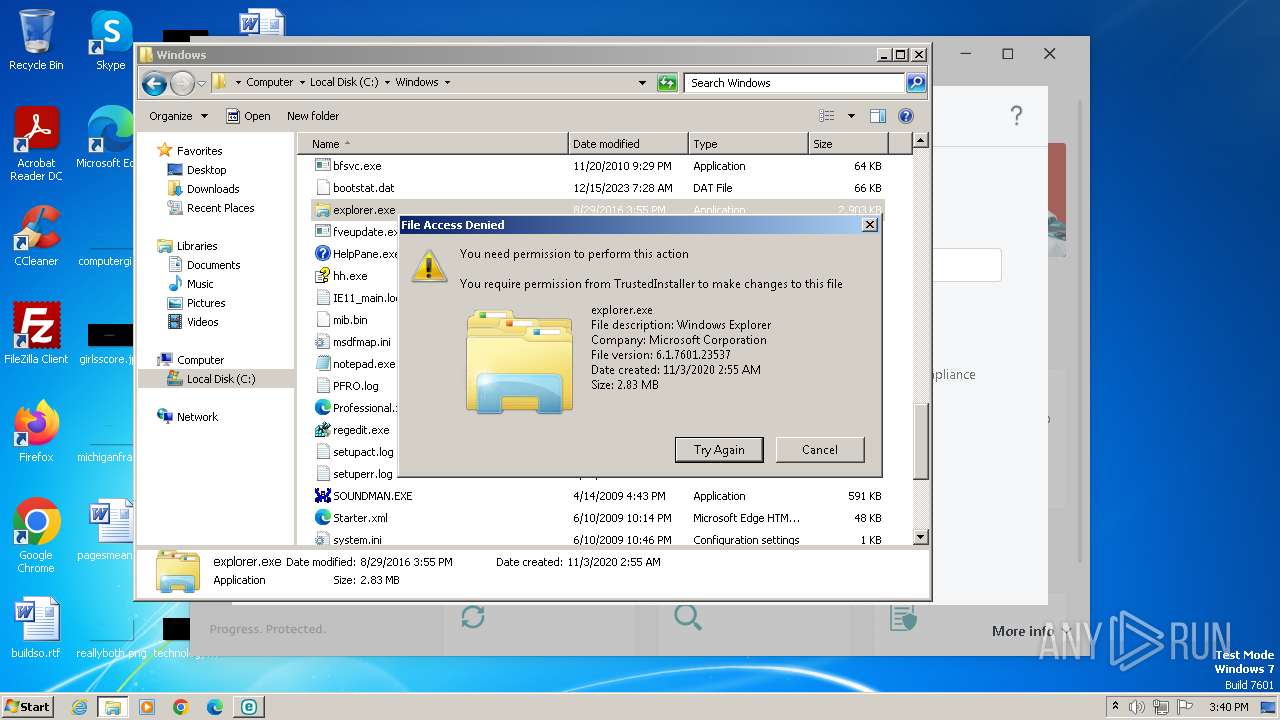Select Libraries in navigation pane
Image resolution: width=1280 pixels, height=720 pixels.
click(x=187, y=246)
